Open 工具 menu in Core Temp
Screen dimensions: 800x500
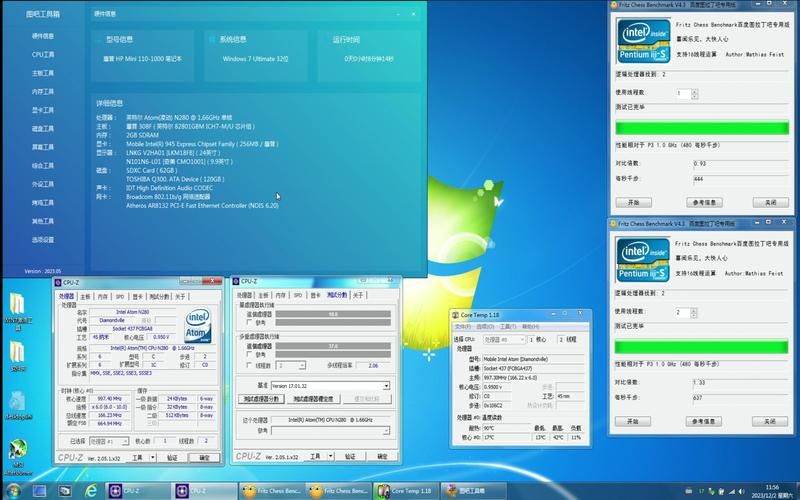click(508, 327)
